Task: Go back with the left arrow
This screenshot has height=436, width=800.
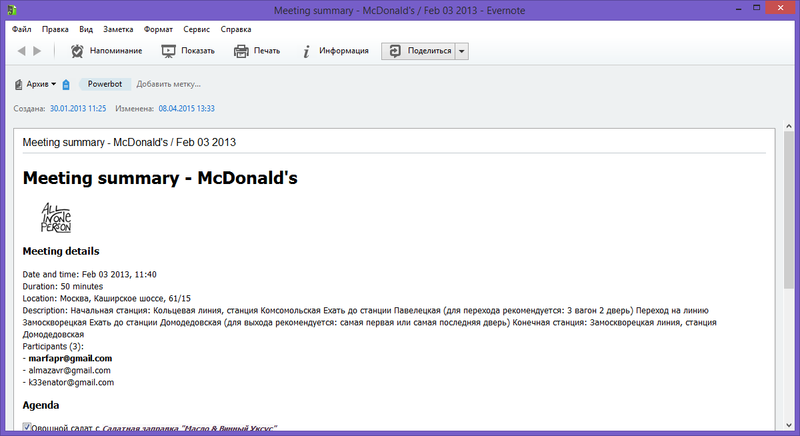Action: 22,51
